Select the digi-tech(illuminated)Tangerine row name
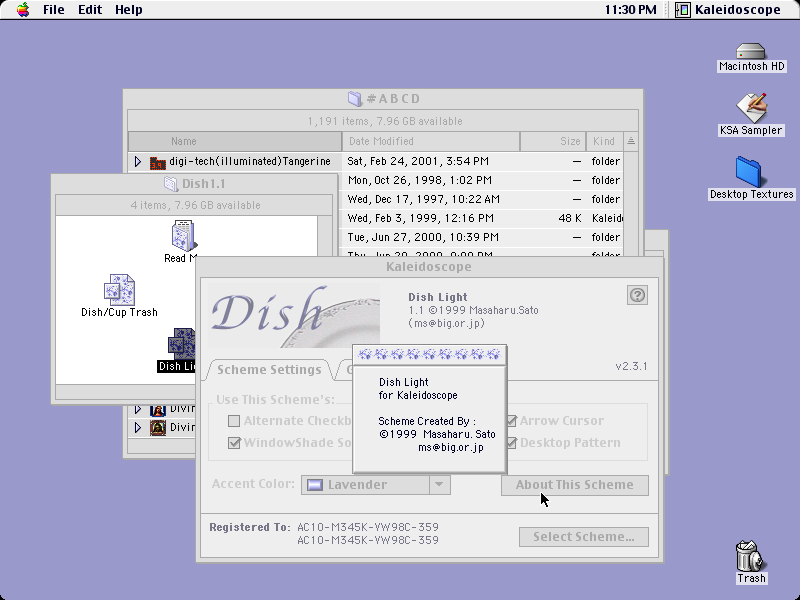 click(250, 161)
